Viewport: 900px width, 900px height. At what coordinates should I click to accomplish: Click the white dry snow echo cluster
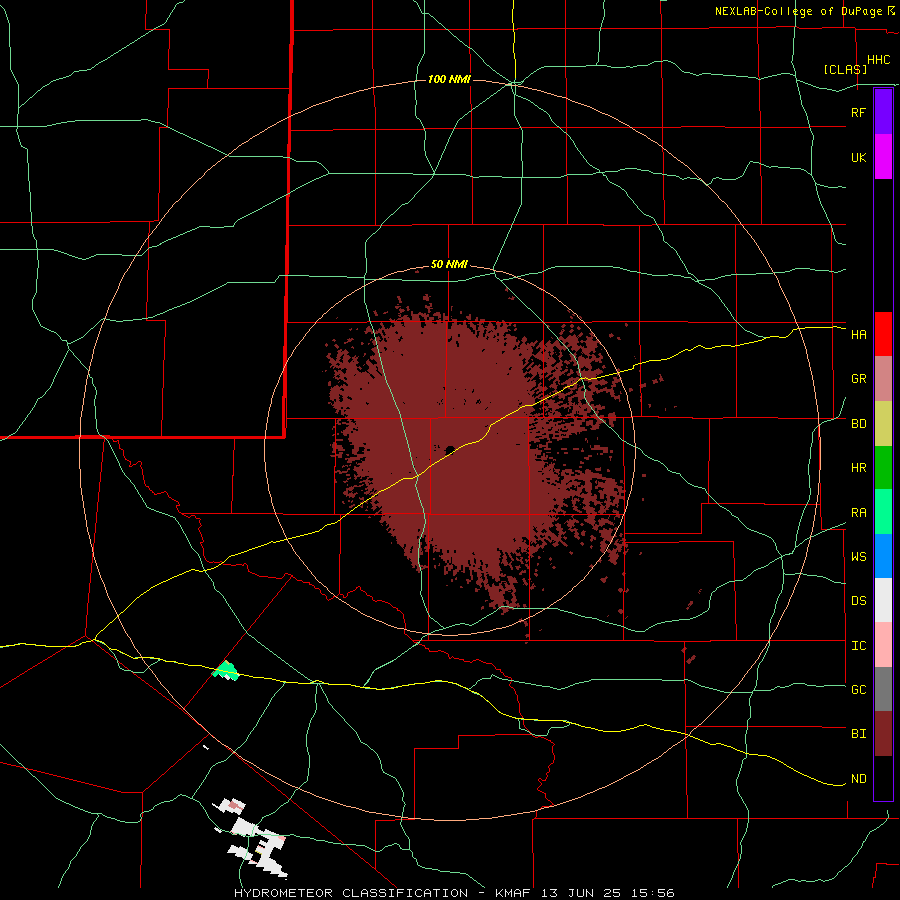pyautogui.click(x=252, y=837)
